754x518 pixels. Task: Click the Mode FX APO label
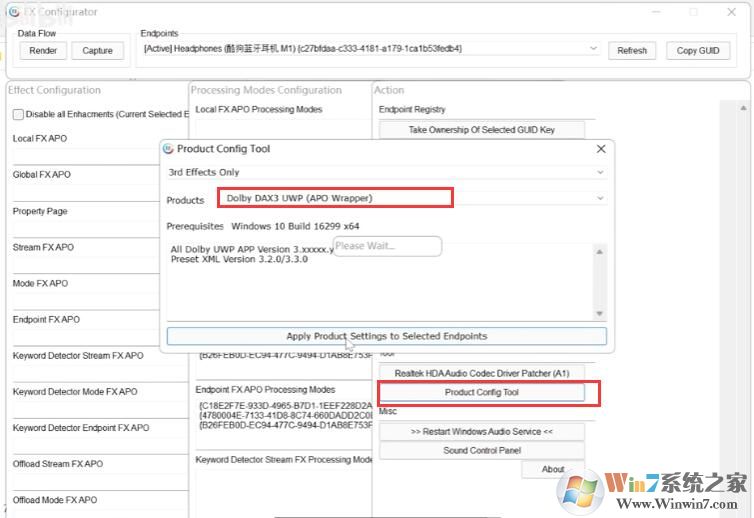[x=40, y=283]
